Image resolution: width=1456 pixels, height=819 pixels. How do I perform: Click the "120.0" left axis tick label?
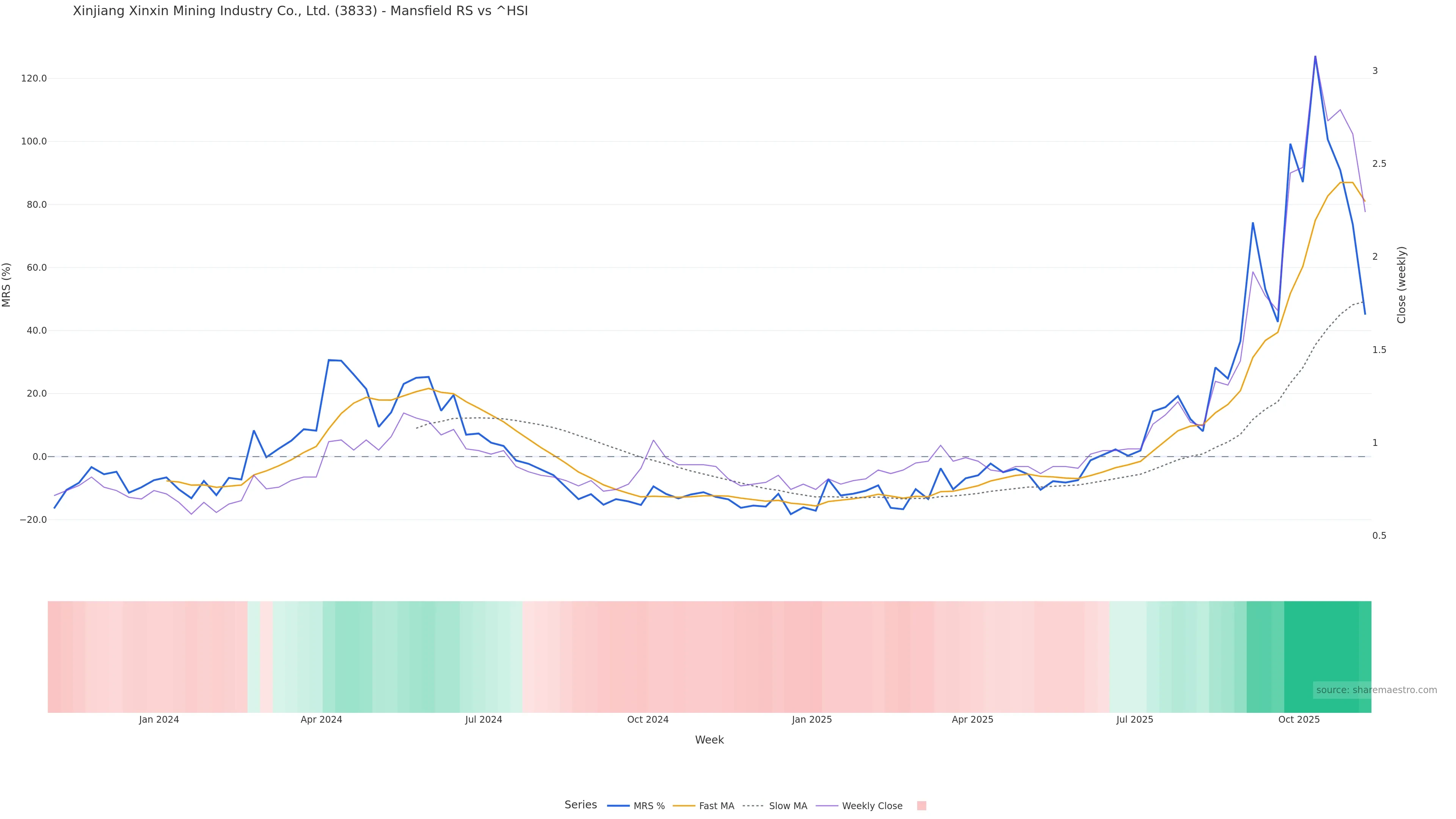pos(33,78)
